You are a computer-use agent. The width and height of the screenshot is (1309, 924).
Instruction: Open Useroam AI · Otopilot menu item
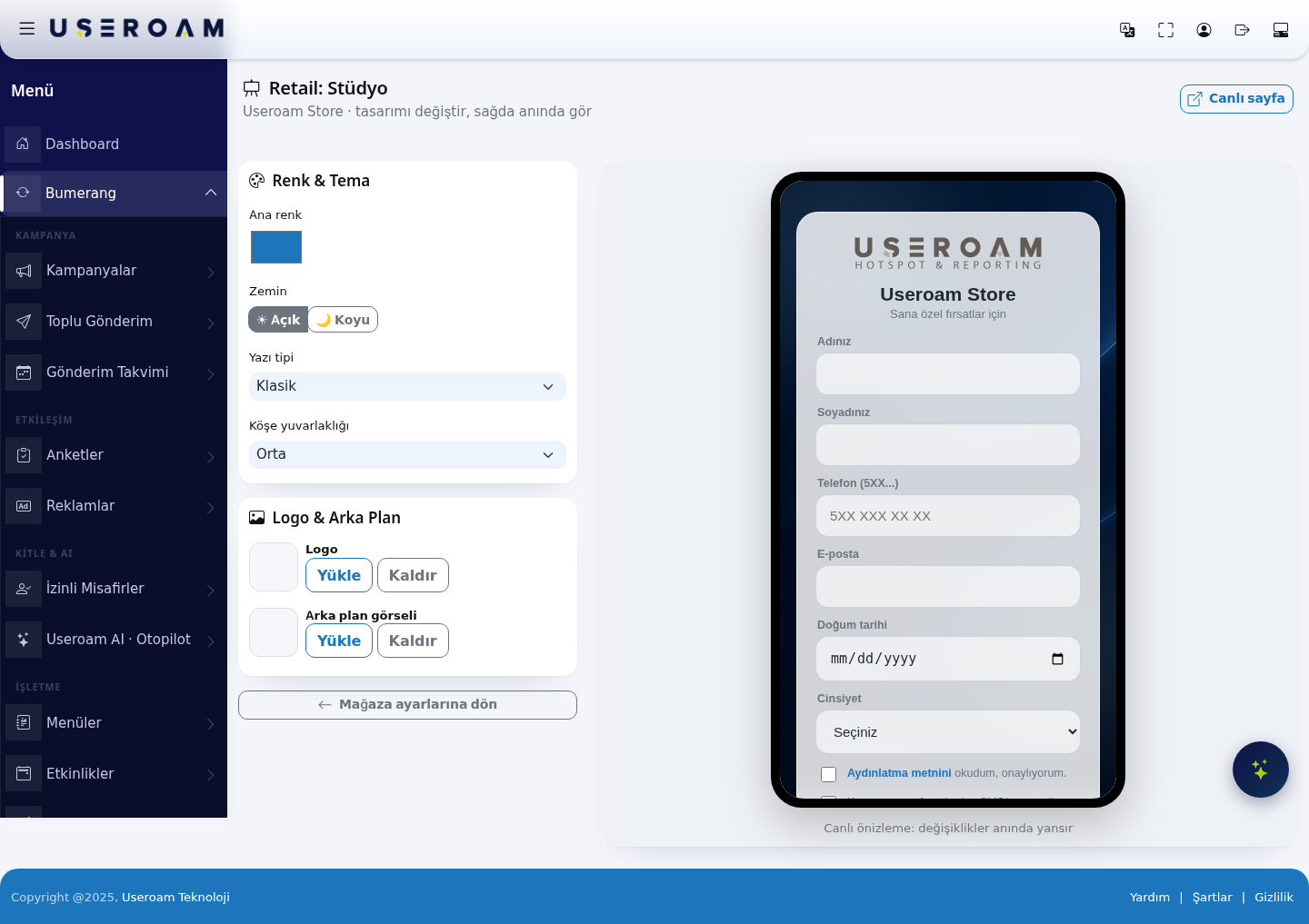click(x=115, y=640)
